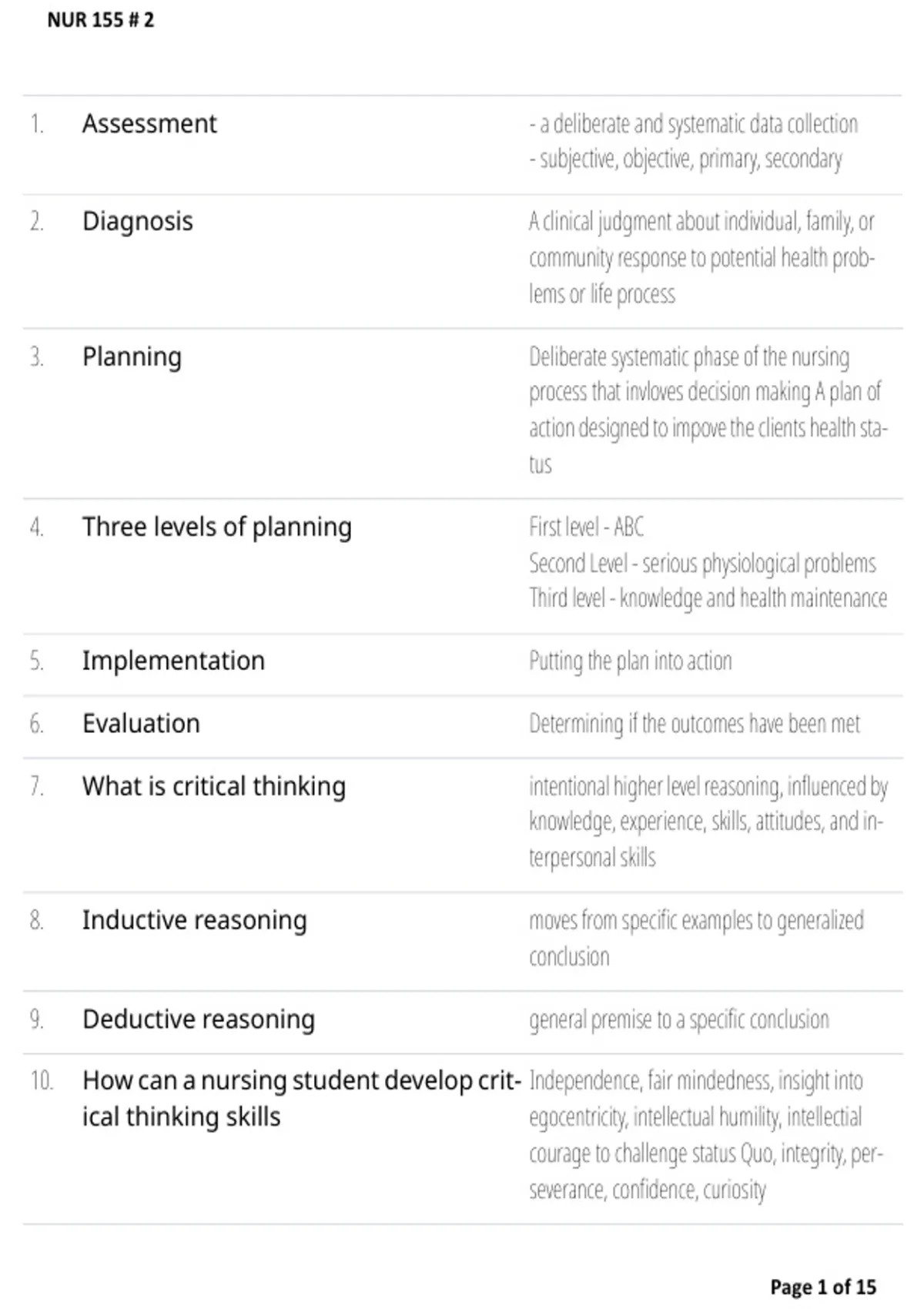Click the 'Deductive reasoning' term
924x1309 pixels.
[x=199, y=1019]
